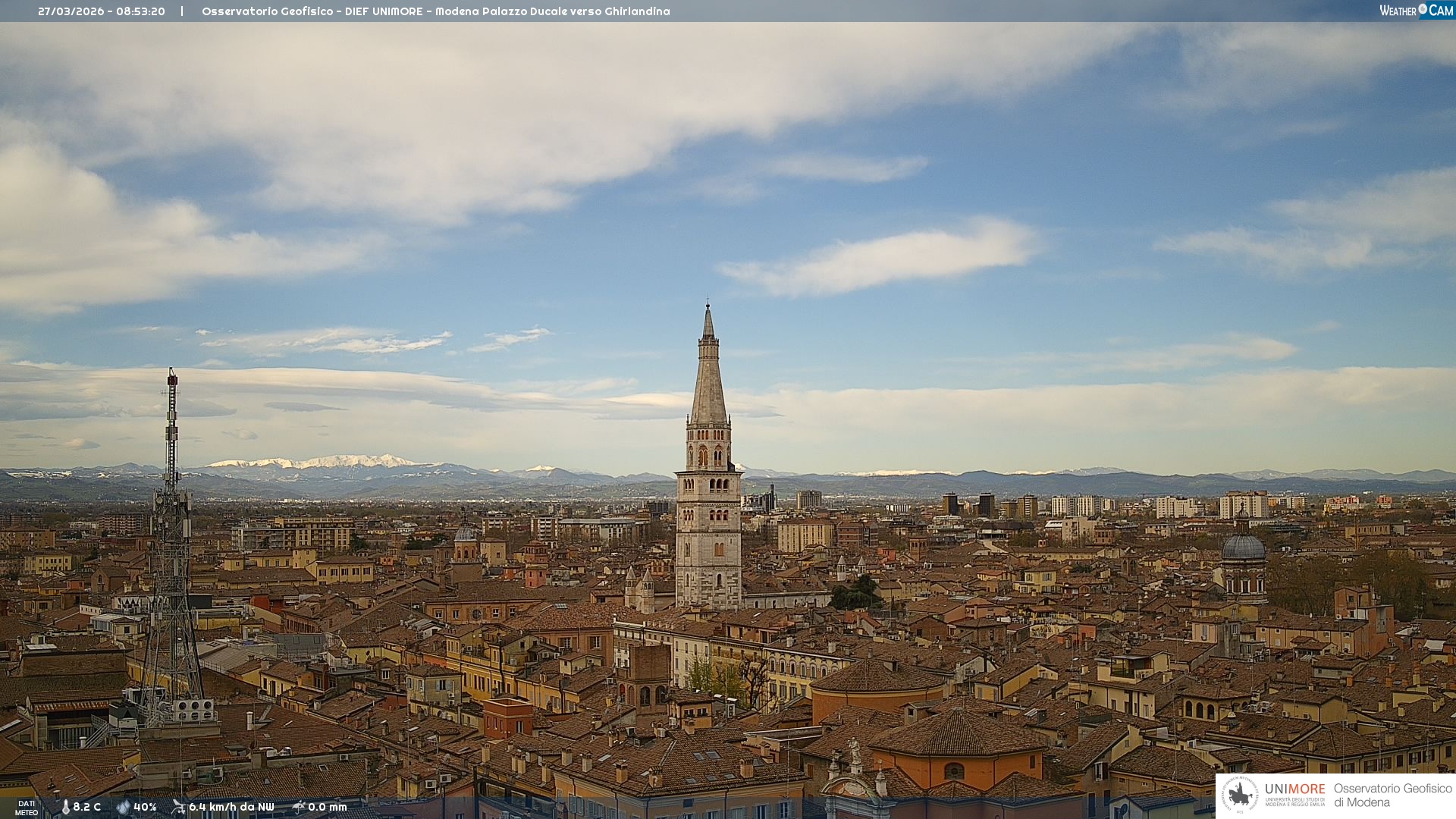Click the 8.2 C temperature reading
The height and width of the screenshot is (819, 1456).
(86, 807)
